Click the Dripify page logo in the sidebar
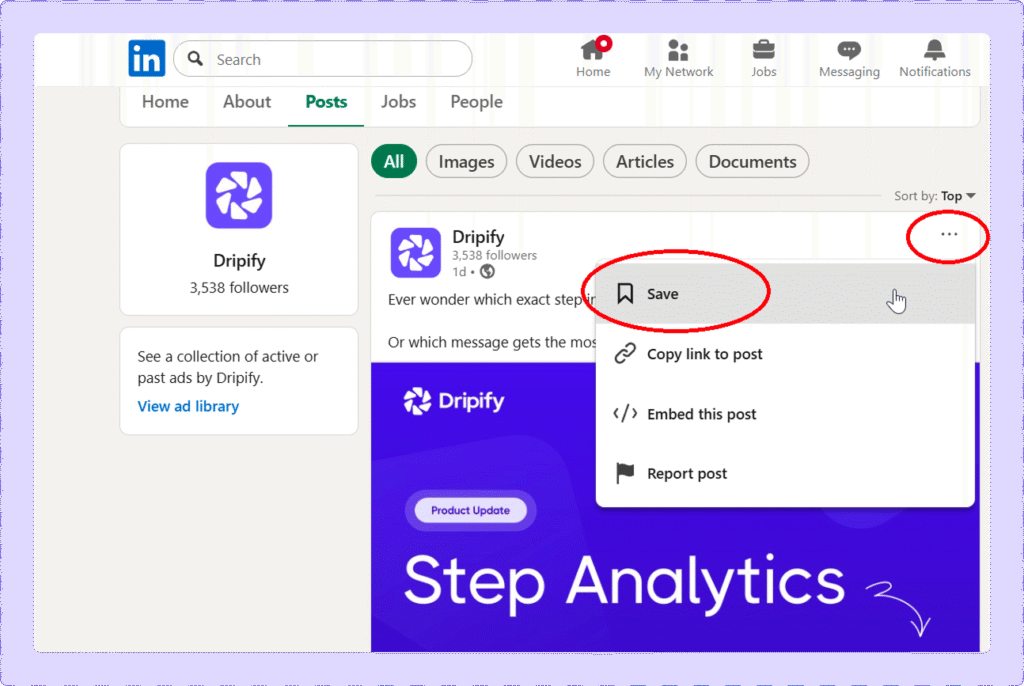The height and width of the screenshot is (686, 1024). [239, 196]
